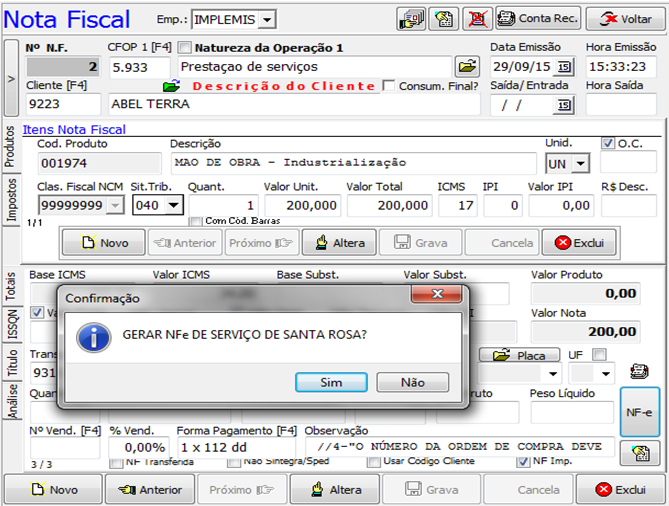Open the Unid. UN dropdown
Viewport: 669px width, 506px height.
580,163
